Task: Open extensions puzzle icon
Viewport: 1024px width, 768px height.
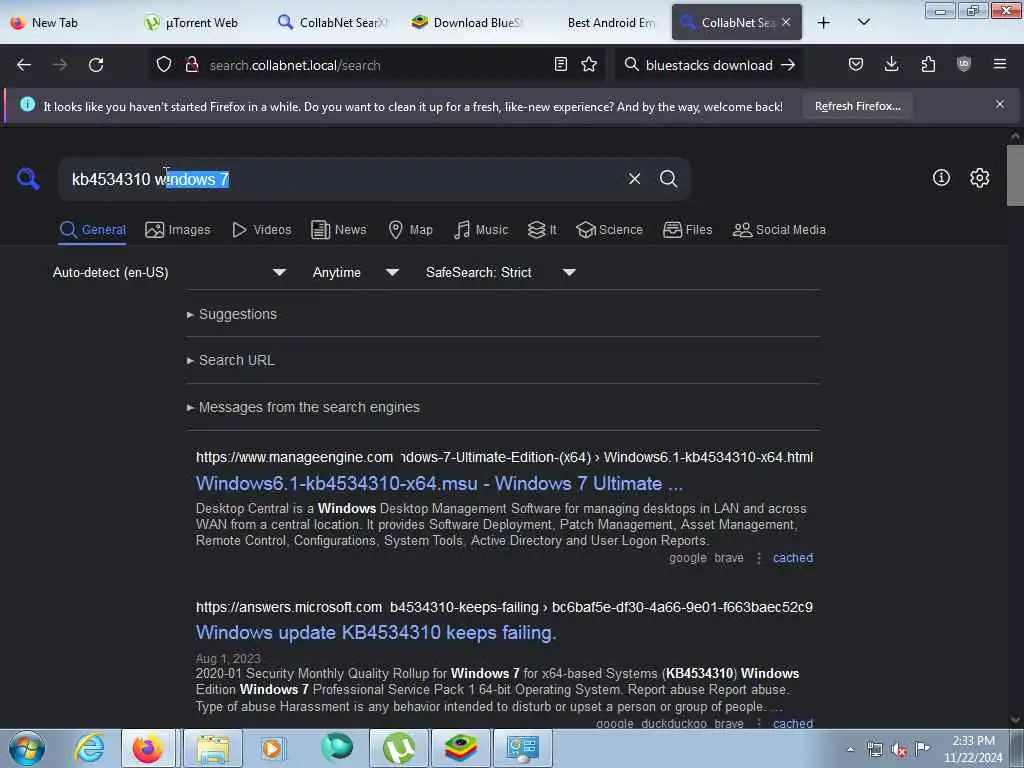Action: coord(928,64)
